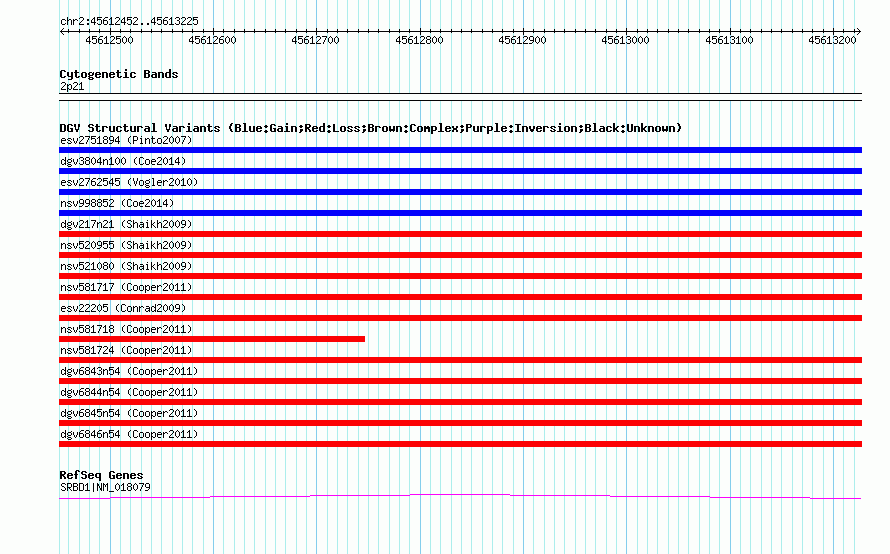Screen dimensions: 890x554
Task: Click ruler position 45613000
Action: 625,40
